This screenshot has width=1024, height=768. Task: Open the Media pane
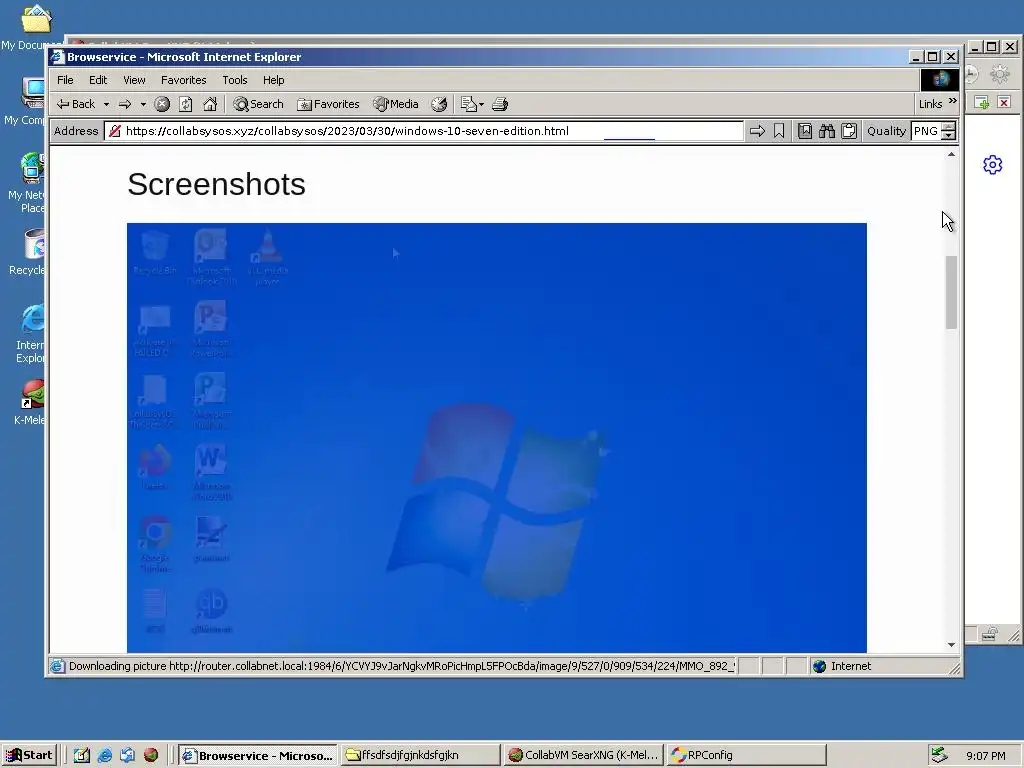[x=395, y=104]
